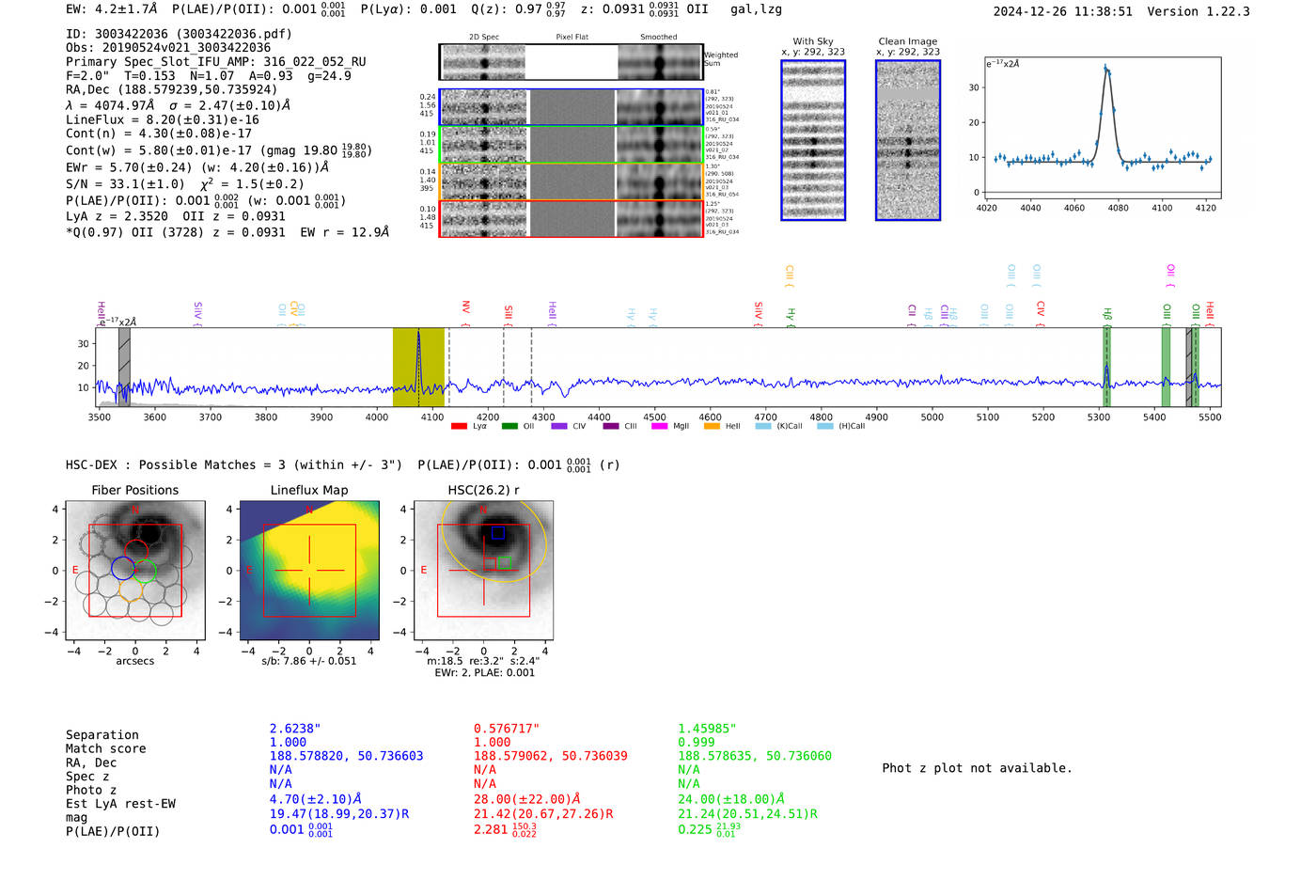The height and width of the screenshot is (896, 1316).
Task: Click the s/b: 7.86 +/- 0.051 caption
Action: [309, 661]
